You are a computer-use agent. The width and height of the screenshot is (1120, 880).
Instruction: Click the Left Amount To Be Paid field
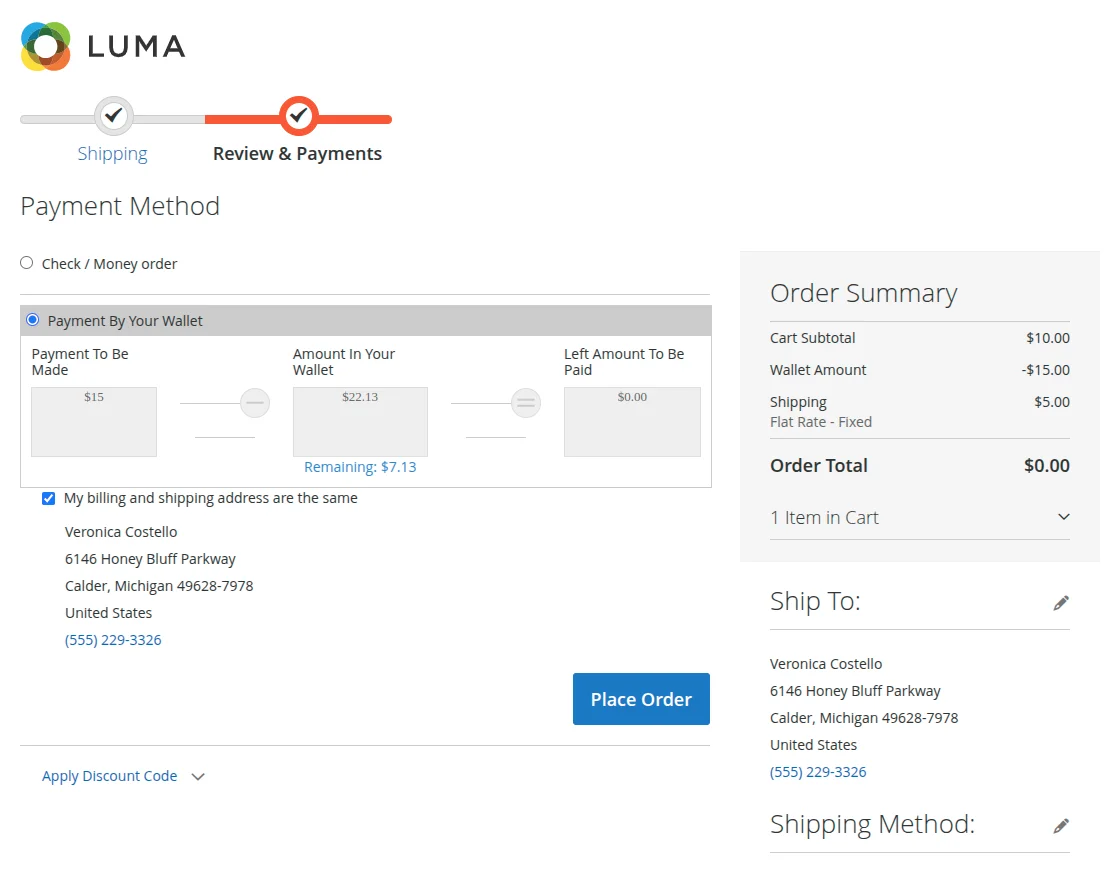point(632,421)
